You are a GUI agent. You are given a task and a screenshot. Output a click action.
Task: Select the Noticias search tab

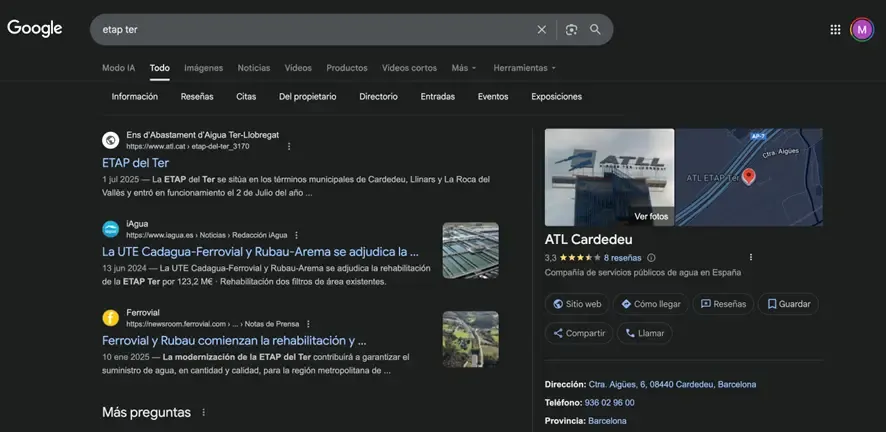(253, 68)
